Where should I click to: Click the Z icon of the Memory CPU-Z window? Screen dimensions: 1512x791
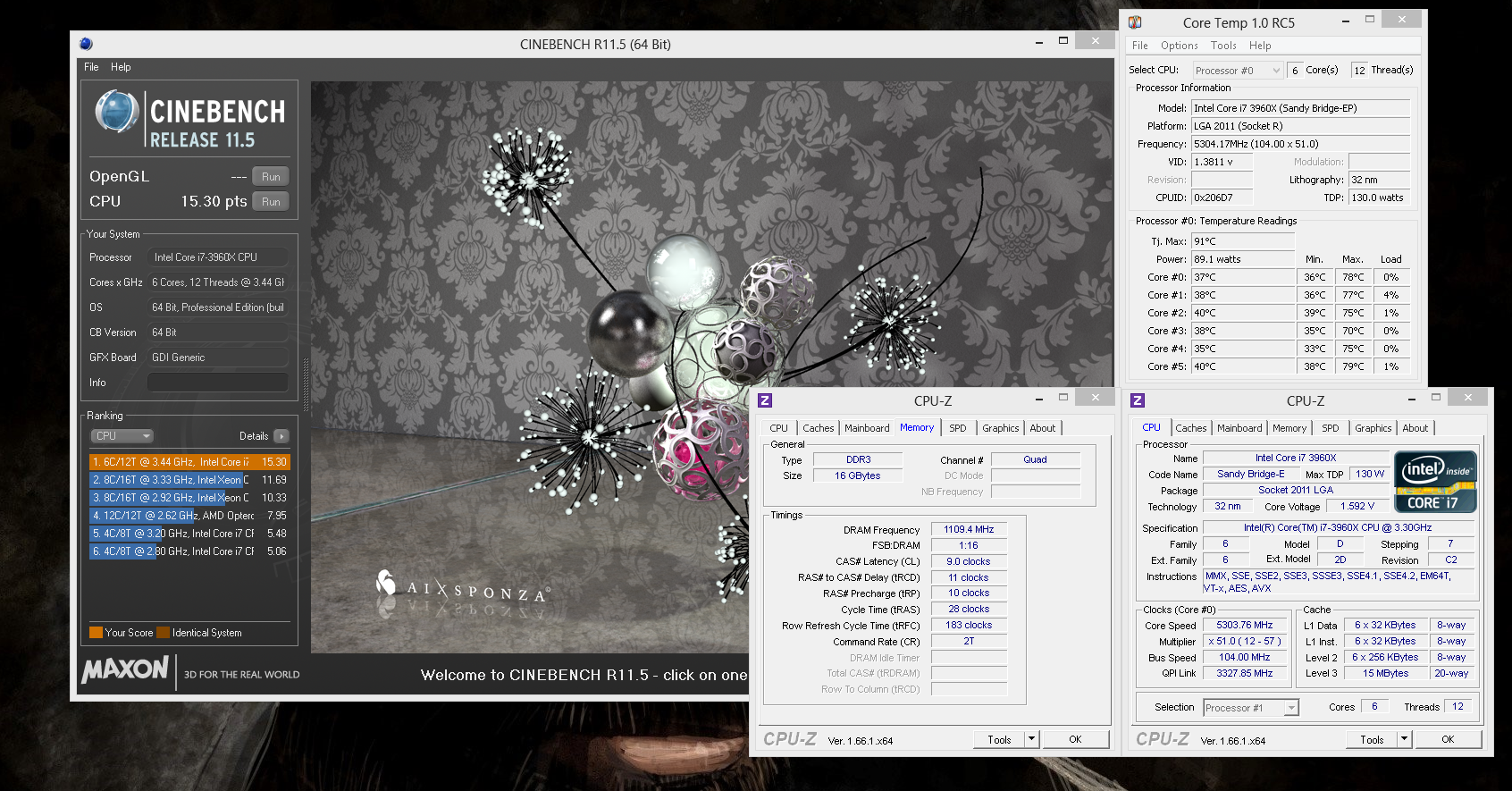pos(765,400)
